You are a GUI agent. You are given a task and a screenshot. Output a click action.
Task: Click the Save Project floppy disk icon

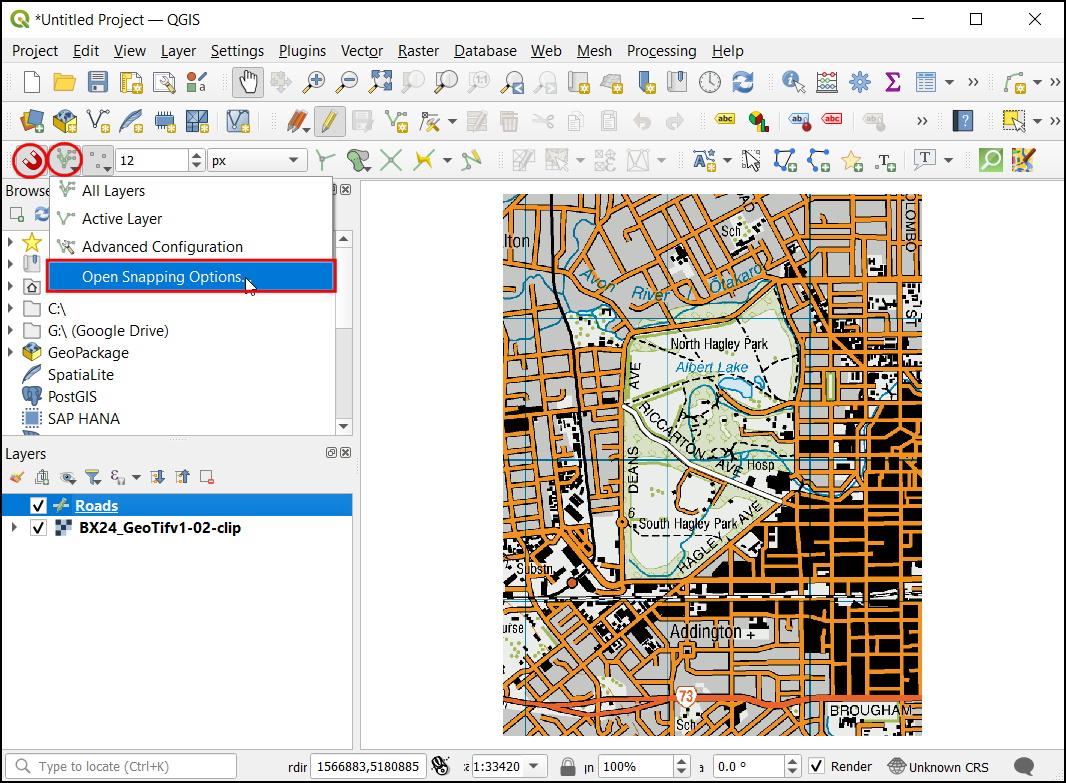click(98, 82)
